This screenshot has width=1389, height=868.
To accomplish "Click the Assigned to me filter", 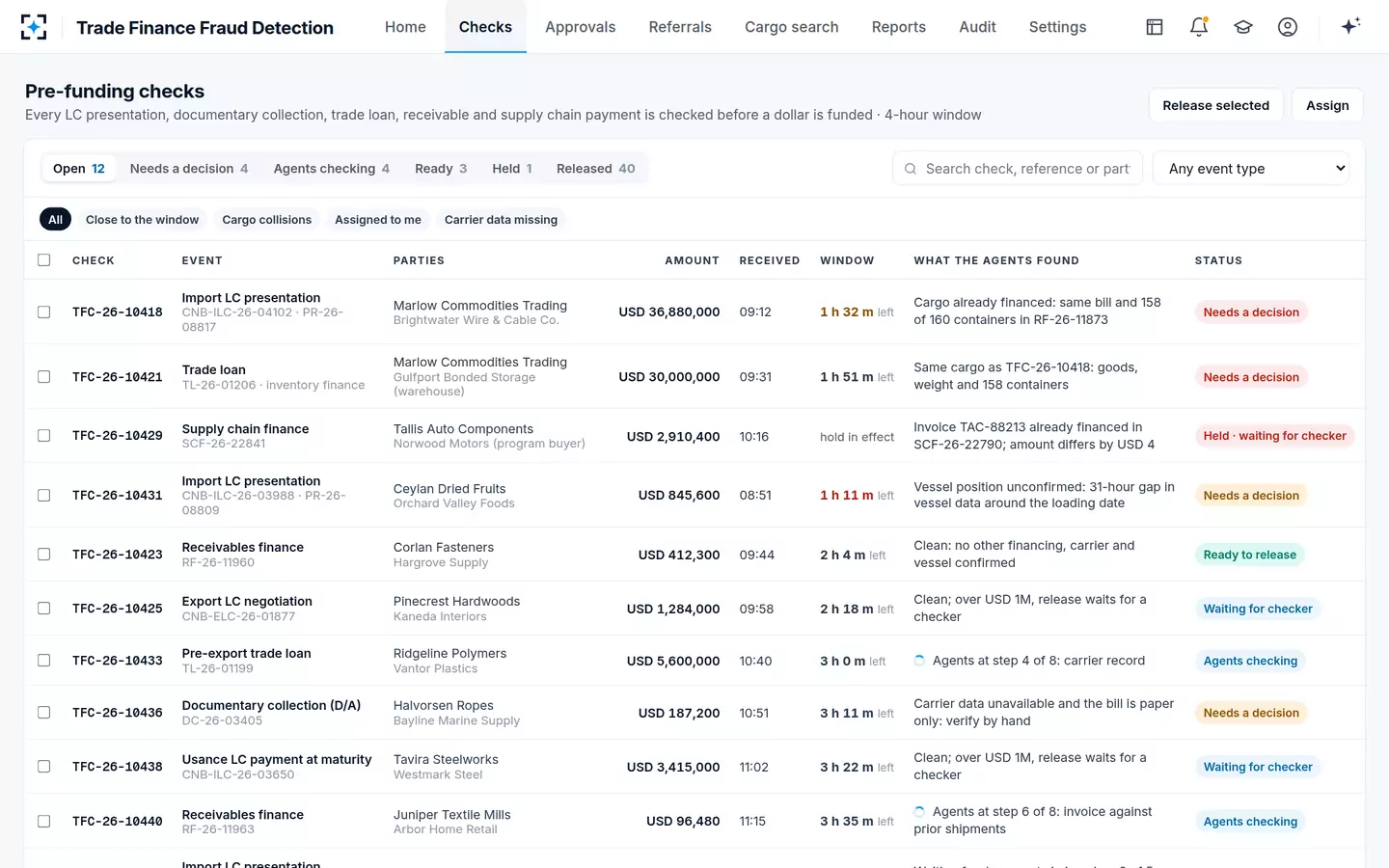I will coord(378,220).
